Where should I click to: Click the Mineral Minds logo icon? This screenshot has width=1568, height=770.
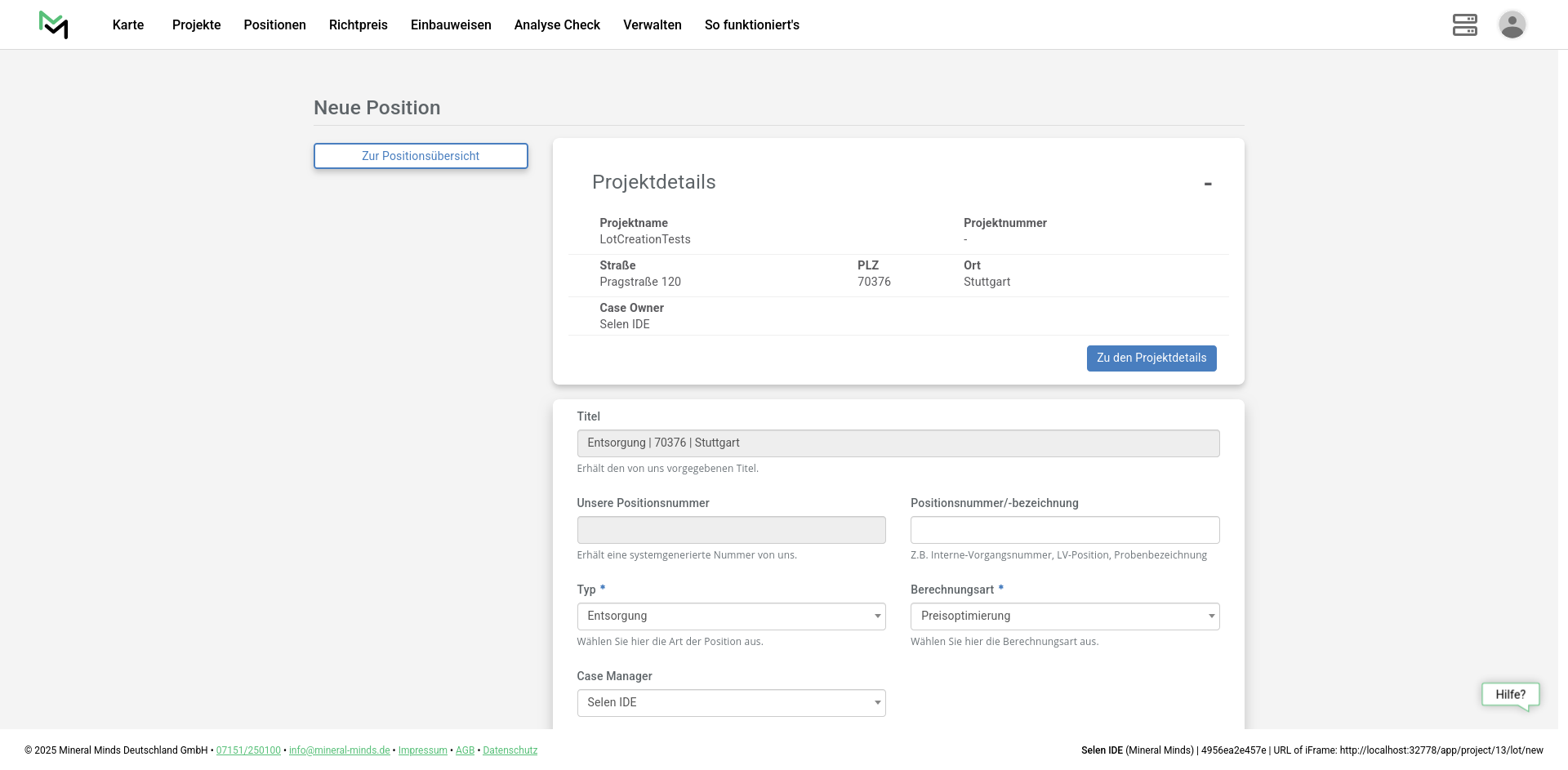(54, 24)
